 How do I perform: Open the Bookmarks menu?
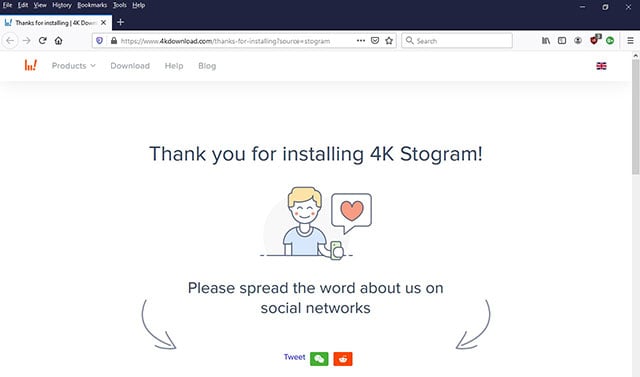click(x=92, y=5)
